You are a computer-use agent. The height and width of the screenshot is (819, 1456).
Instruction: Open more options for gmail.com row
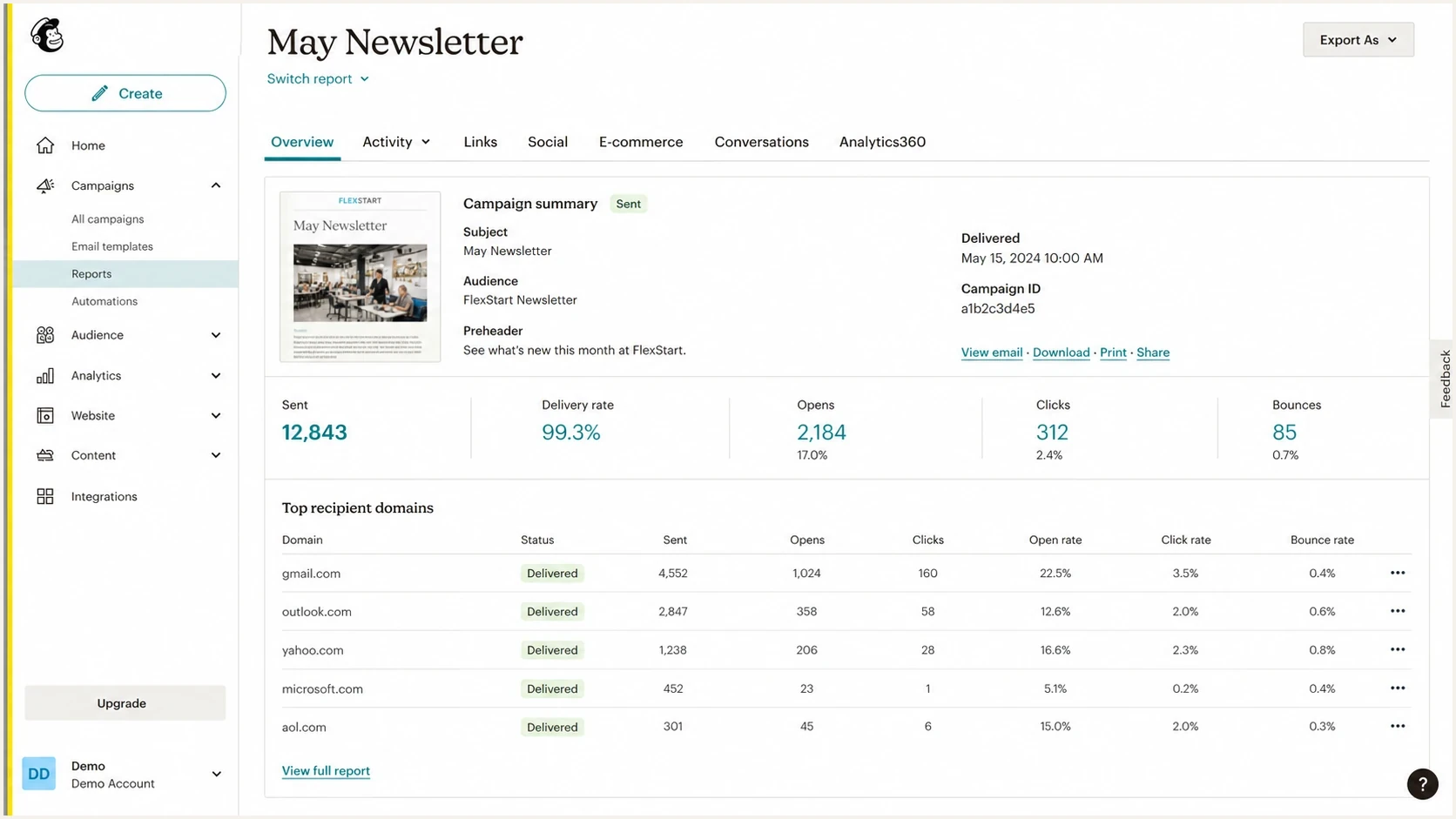click(1398, 573)
